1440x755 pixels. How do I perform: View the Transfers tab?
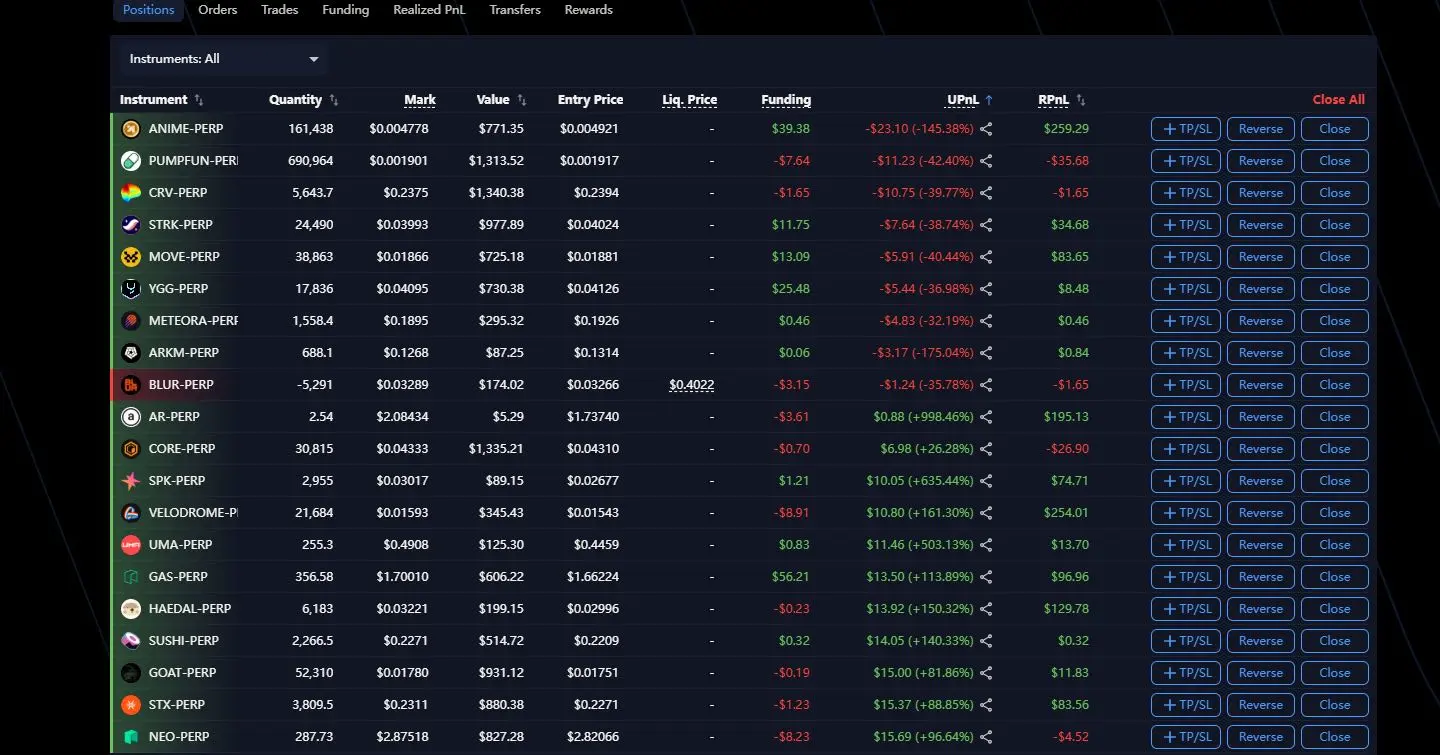(515, 10)
